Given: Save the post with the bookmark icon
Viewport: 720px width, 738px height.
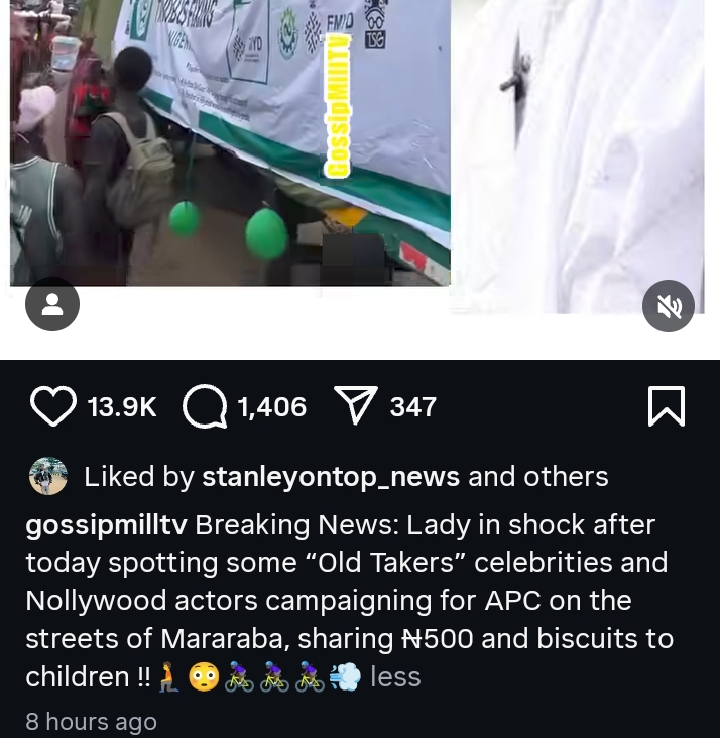Looking at the screenshot, I should 667,406.
